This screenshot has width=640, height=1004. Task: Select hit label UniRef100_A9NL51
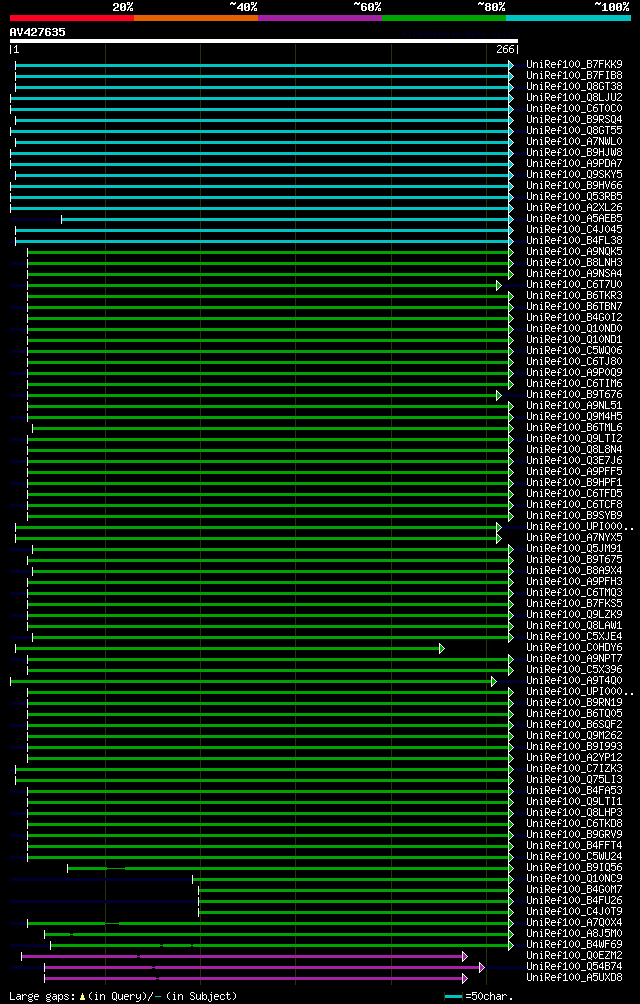point(574,405)
